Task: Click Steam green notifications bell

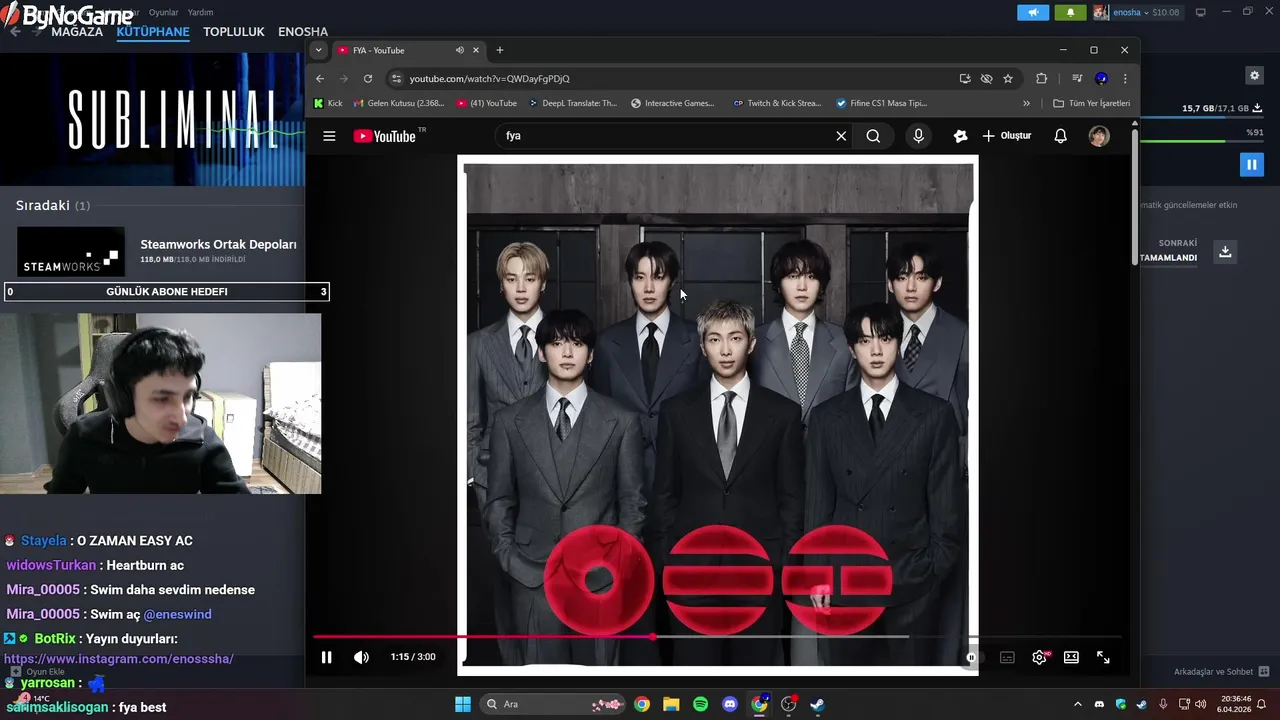Action: (1070, 12)
